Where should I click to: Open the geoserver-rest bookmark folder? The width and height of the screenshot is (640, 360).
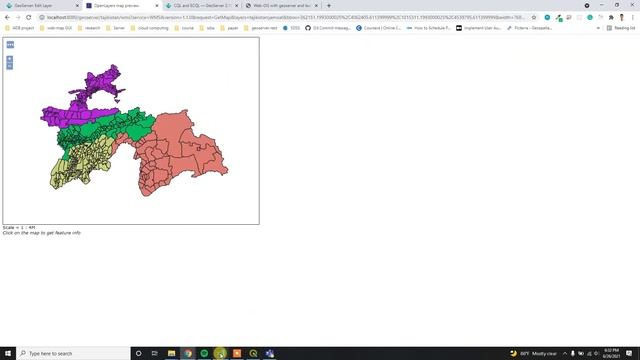(x=260, y=28)
